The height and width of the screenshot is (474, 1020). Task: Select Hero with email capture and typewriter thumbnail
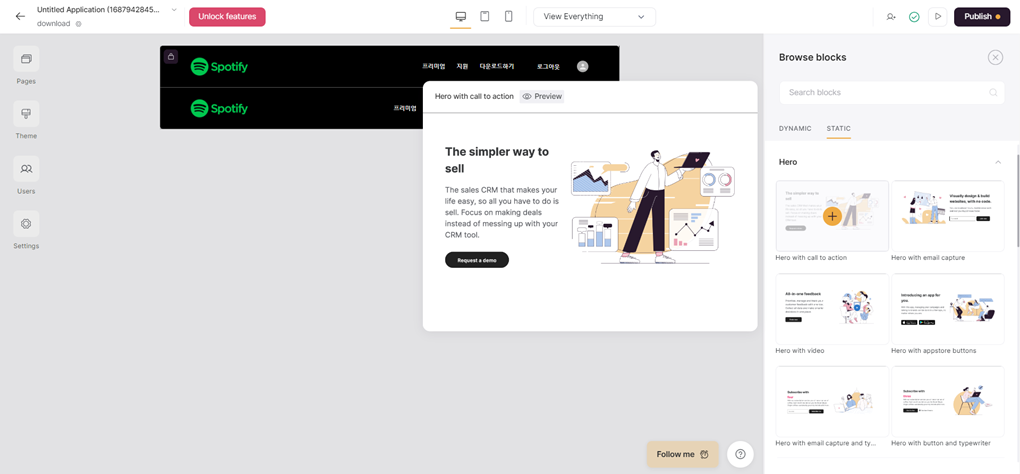pos(833,401)
